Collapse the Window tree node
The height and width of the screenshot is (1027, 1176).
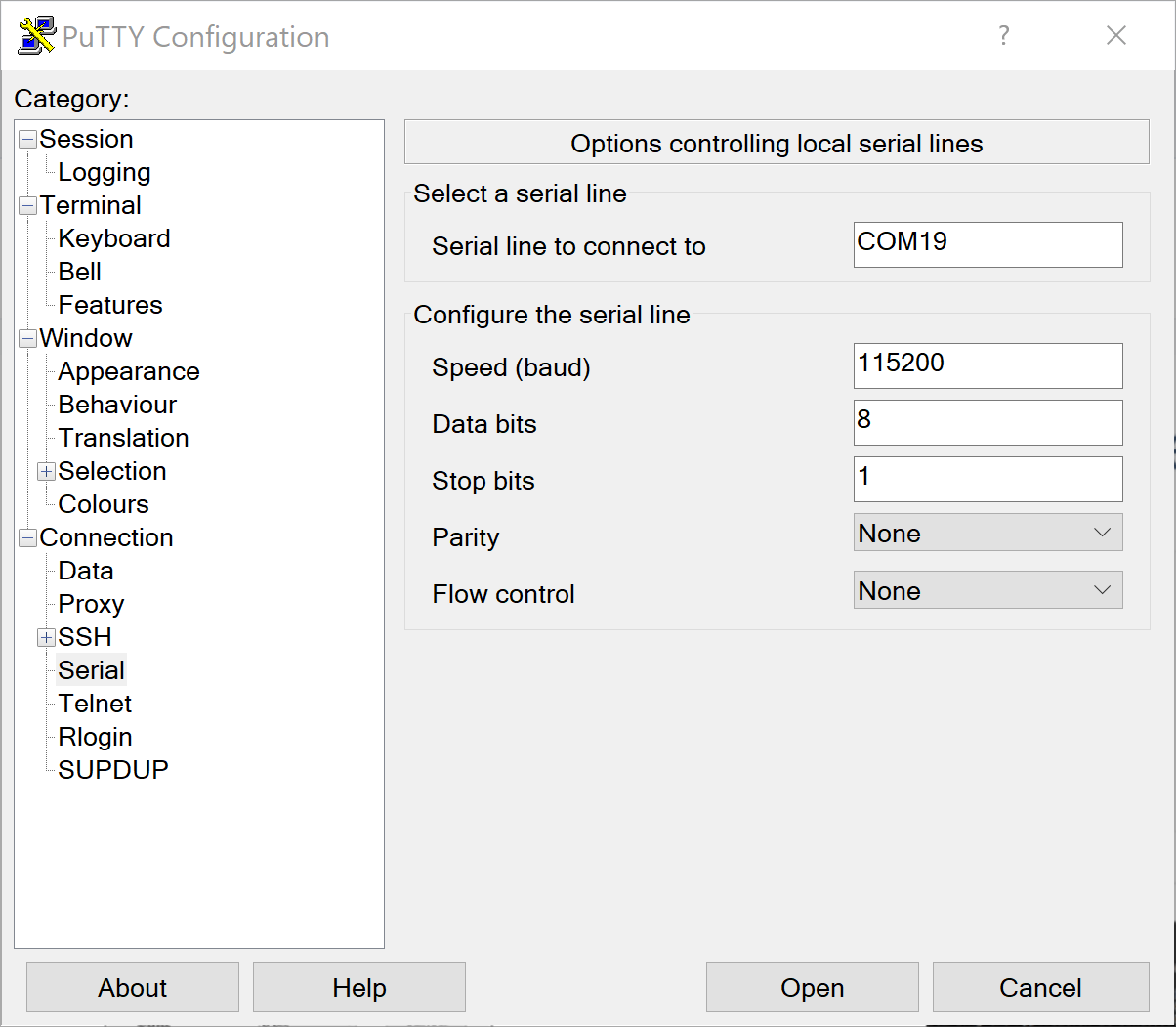(27, 338)
